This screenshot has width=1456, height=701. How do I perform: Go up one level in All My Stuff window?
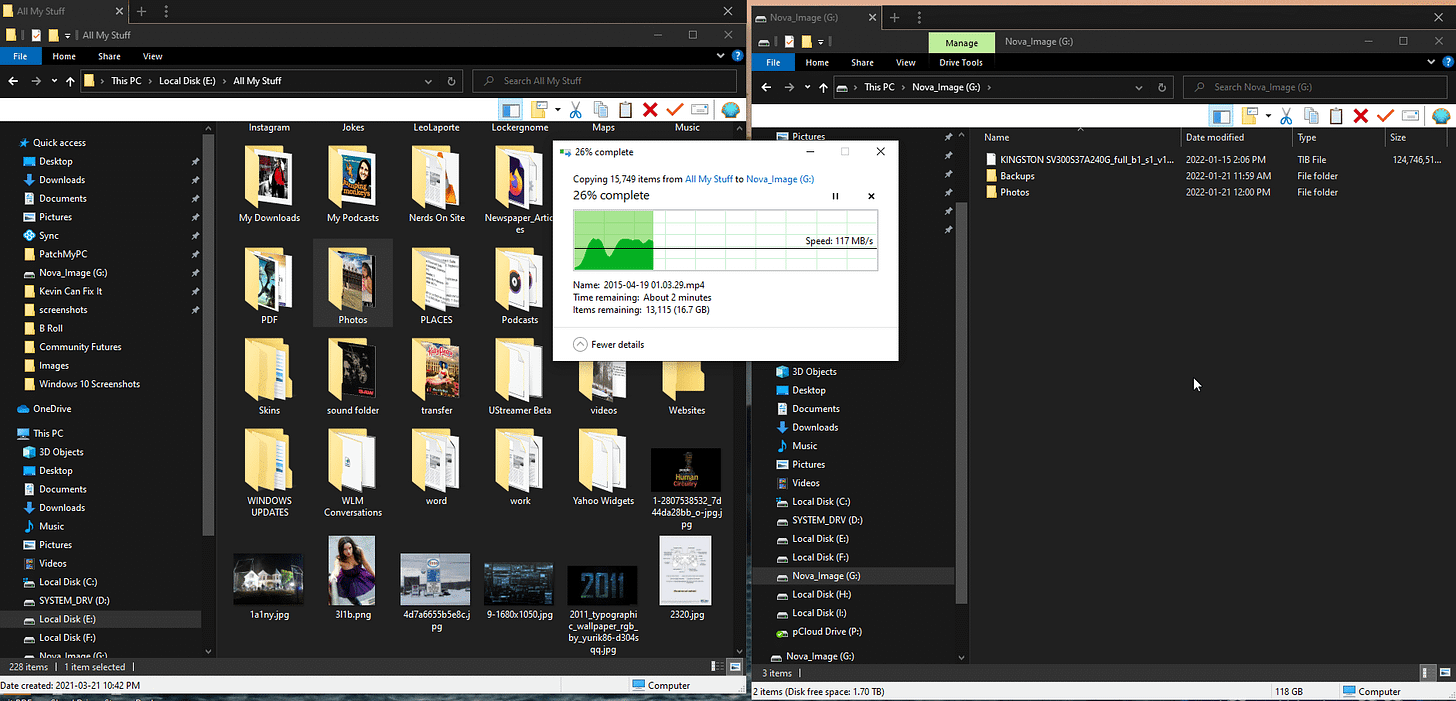69,81
